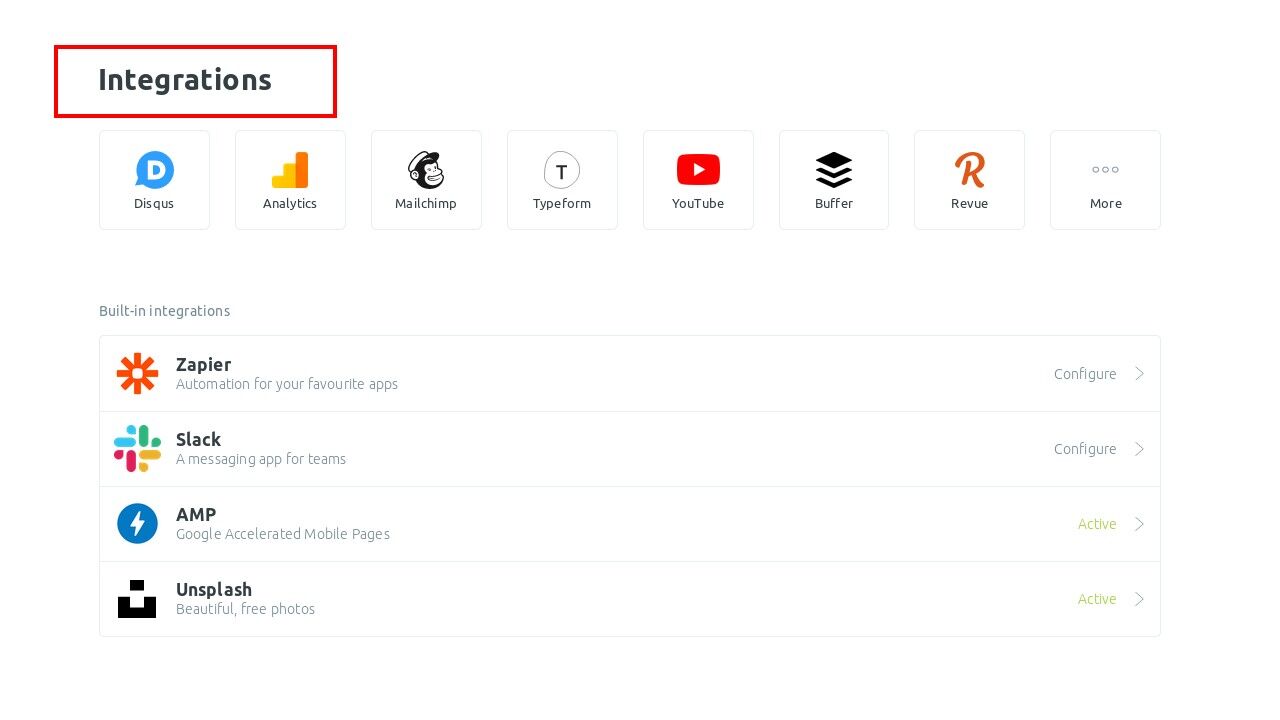Click the Zapier orange asterisk logo
1280x720 pixels.
[x=137, y=374]
